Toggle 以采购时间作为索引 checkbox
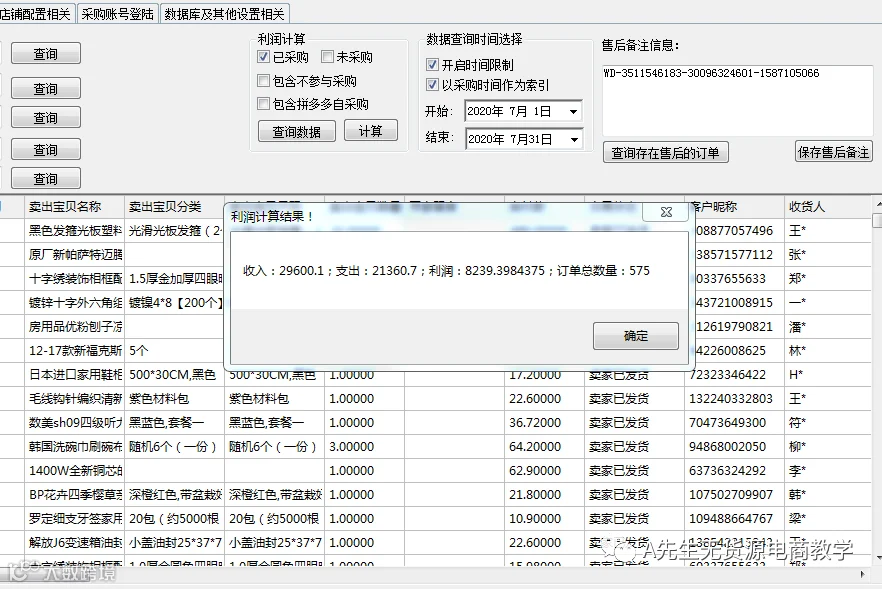The height and width of the screenshot is (589, 882). click(x=432, y=85)
